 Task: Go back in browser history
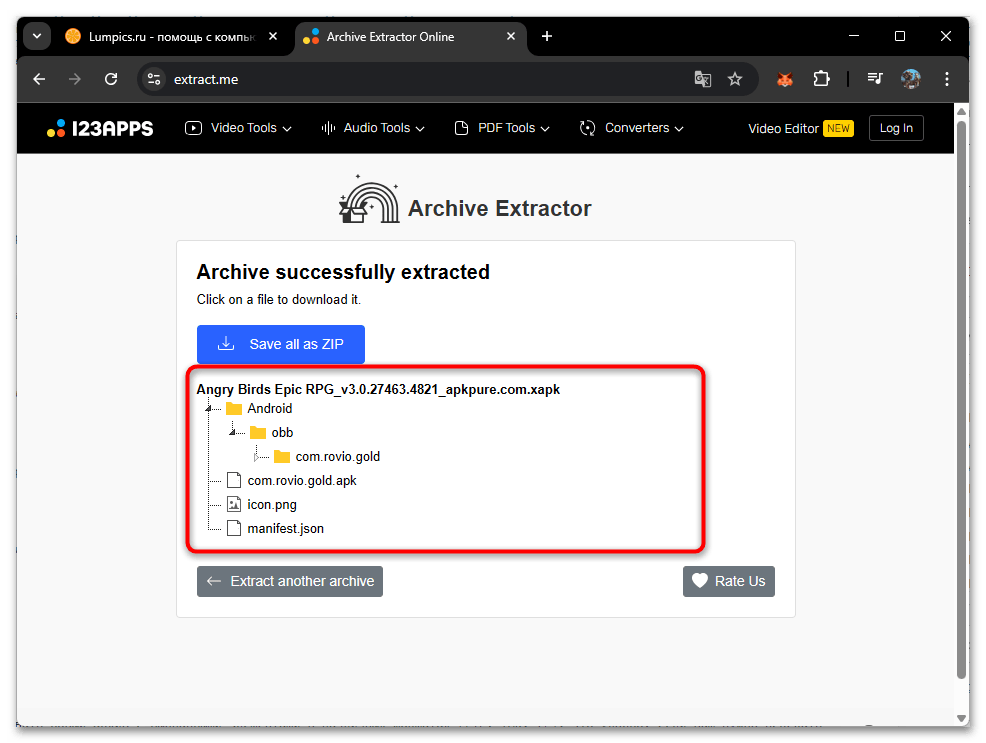(x=39, y=79)
